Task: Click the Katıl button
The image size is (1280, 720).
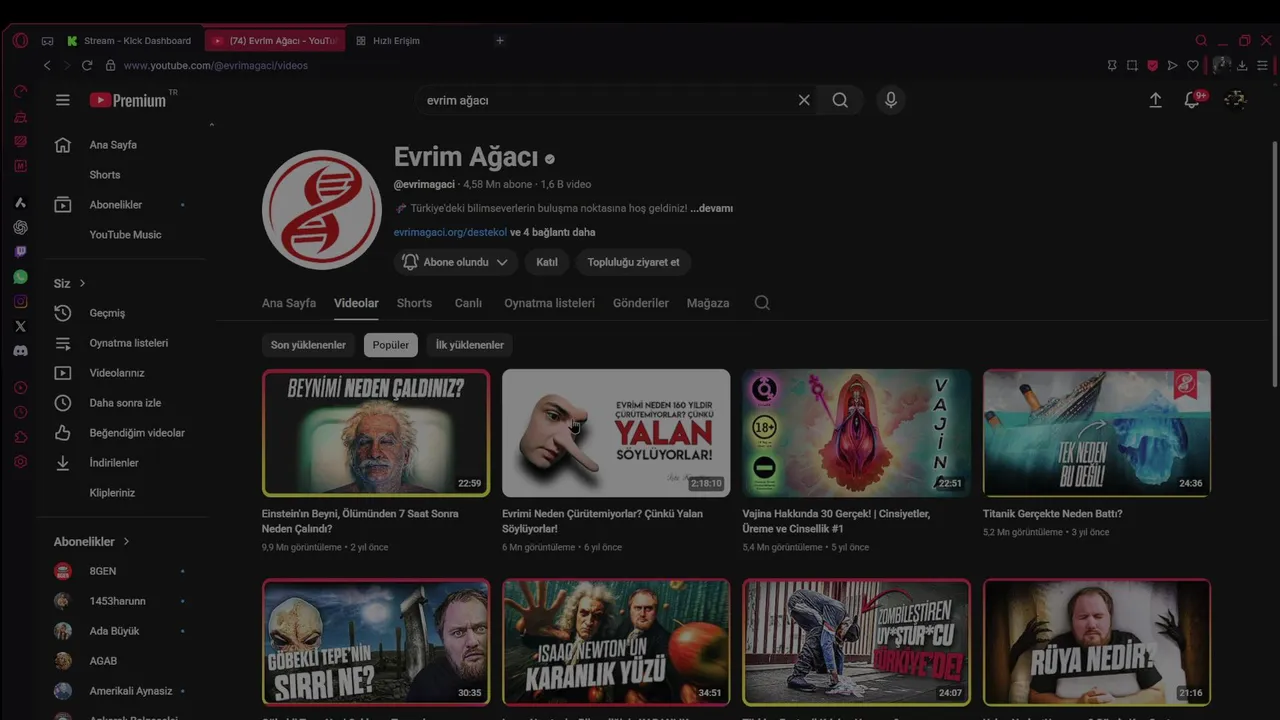Action: 547,262
